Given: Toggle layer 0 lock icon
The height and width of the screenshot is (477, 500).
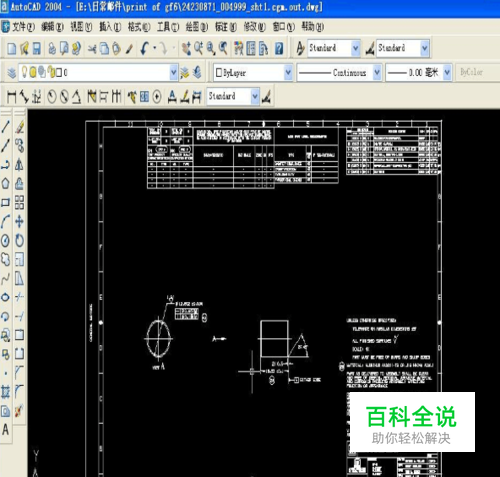Looking at the screenshot, I should click(51, 72).
